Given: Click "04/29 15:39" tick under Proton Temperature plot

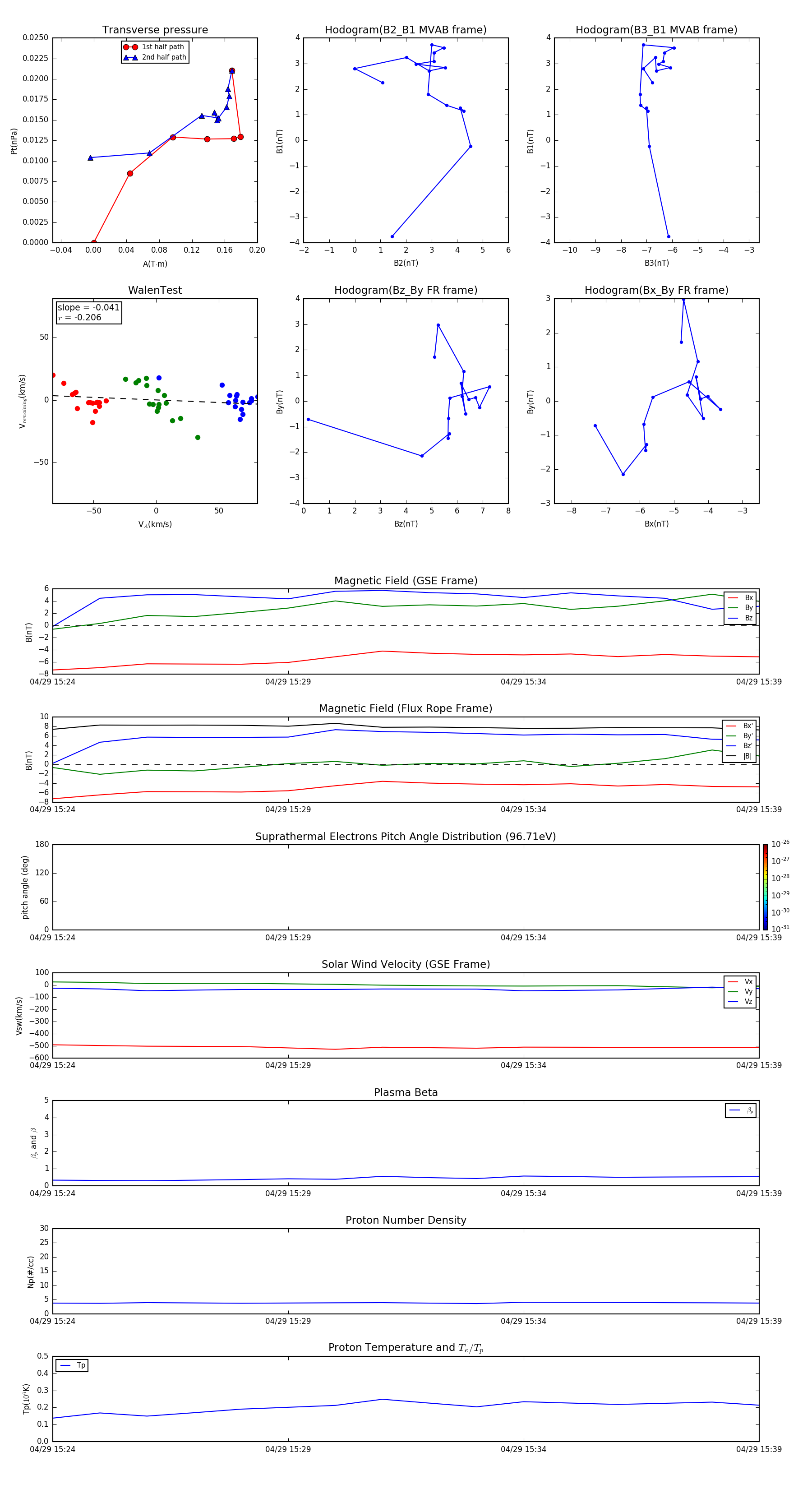Looking at the screenshot, I should [759, 1449].
